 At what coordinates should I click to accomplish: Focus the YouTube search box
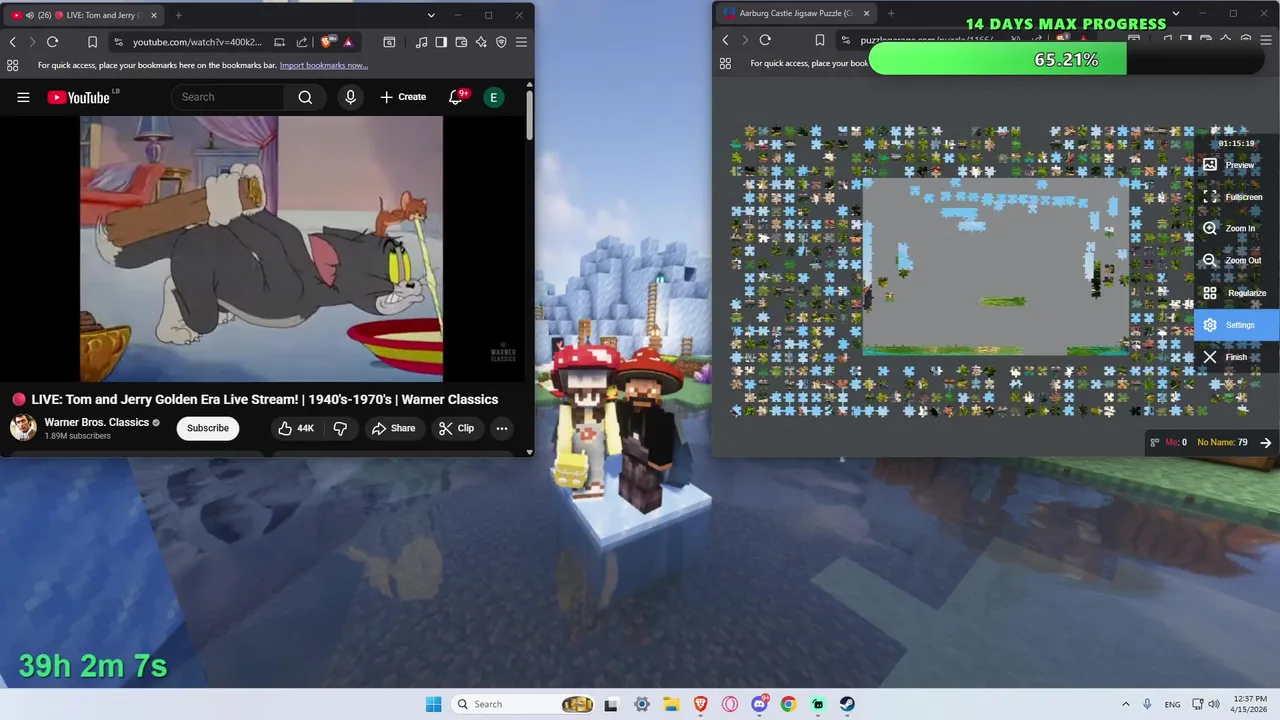click(x=228, y=97)
